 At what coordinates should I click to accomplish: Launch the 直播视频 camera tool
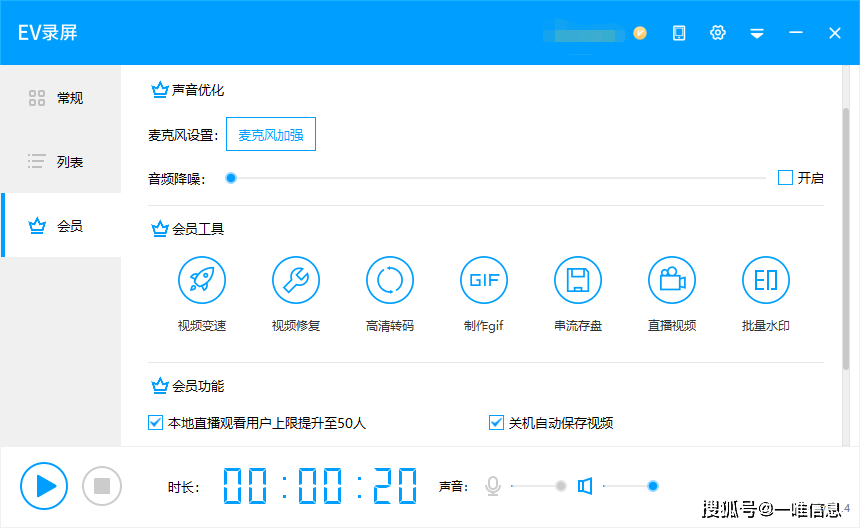pyautogui.click(x=672, y=281)
